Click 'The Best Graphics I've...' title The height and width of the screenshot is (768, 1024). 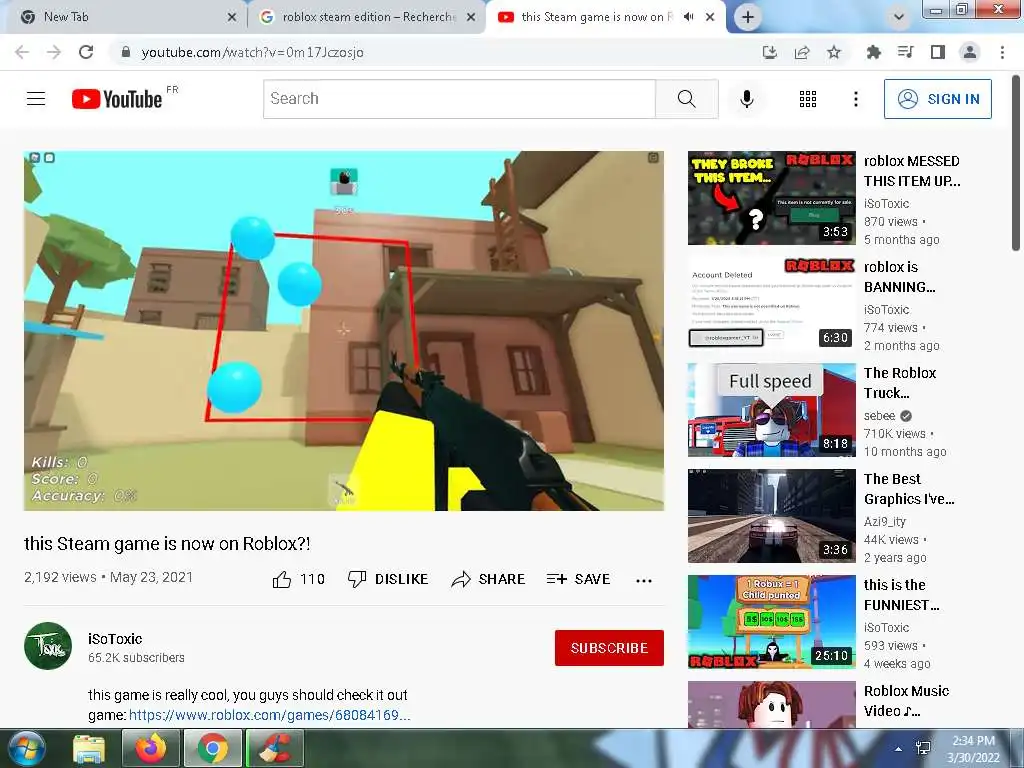coord(909,489)
